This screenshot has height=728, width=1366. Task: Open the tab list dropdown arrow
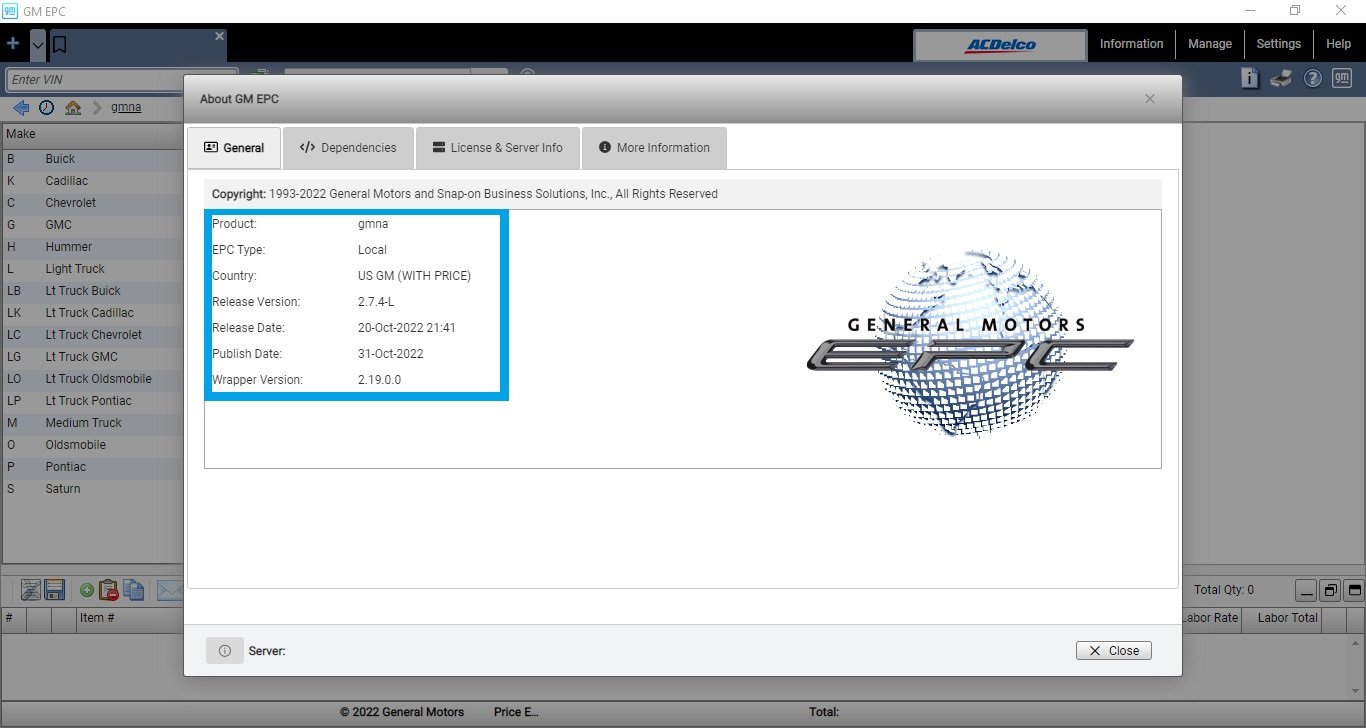pyautogui.click(x=38, y=45)
